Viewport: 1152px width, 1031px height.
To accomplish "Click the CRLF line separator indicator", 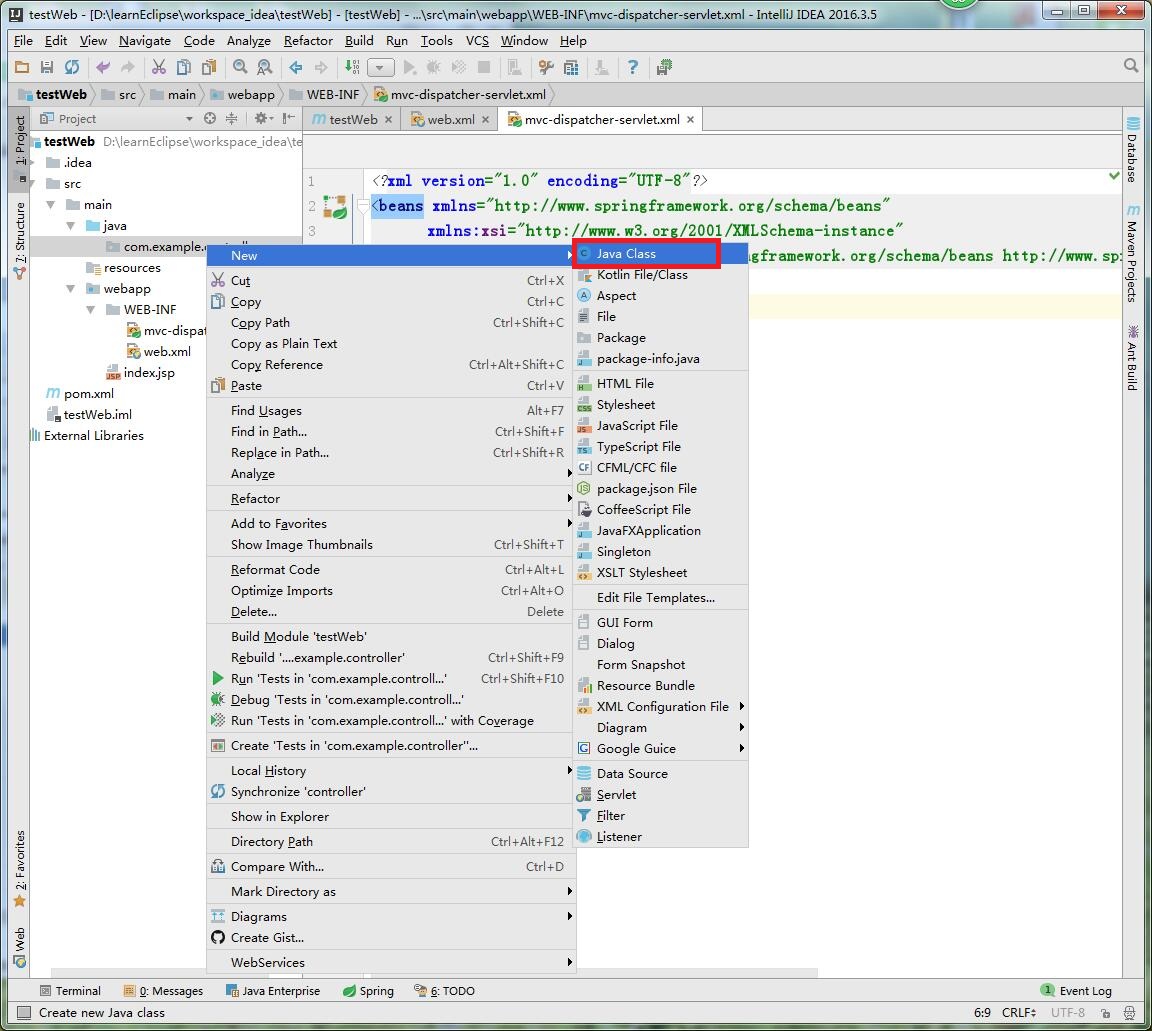I will click(x=1018, y=1013).
